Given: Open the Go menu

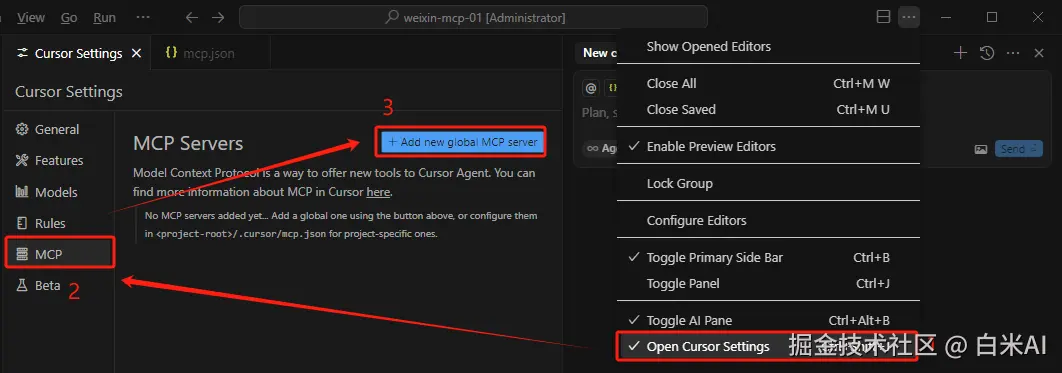Looking at the screenshot, I should pyautogui.click(x=69, y=18).
